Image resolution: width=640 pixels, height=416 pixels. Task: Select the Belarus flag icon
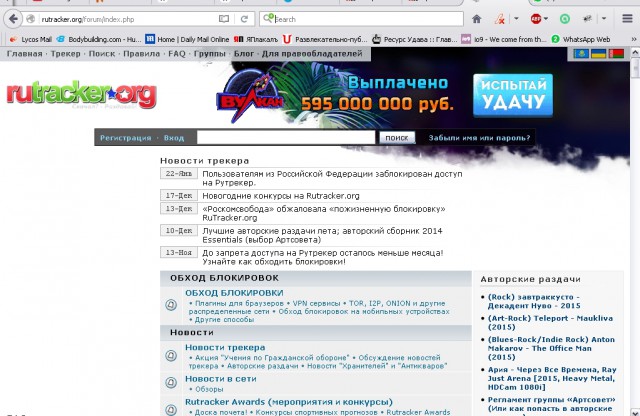(616, 53)
